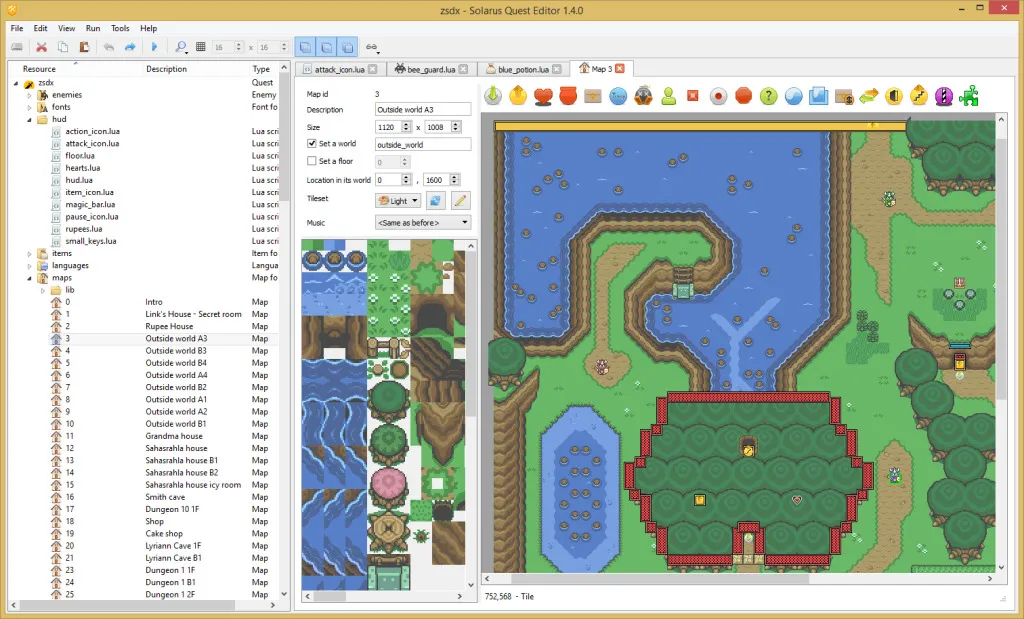1024x619 pixels.
Task: Open the Music dropdown
Action: [x=421, y=222]
